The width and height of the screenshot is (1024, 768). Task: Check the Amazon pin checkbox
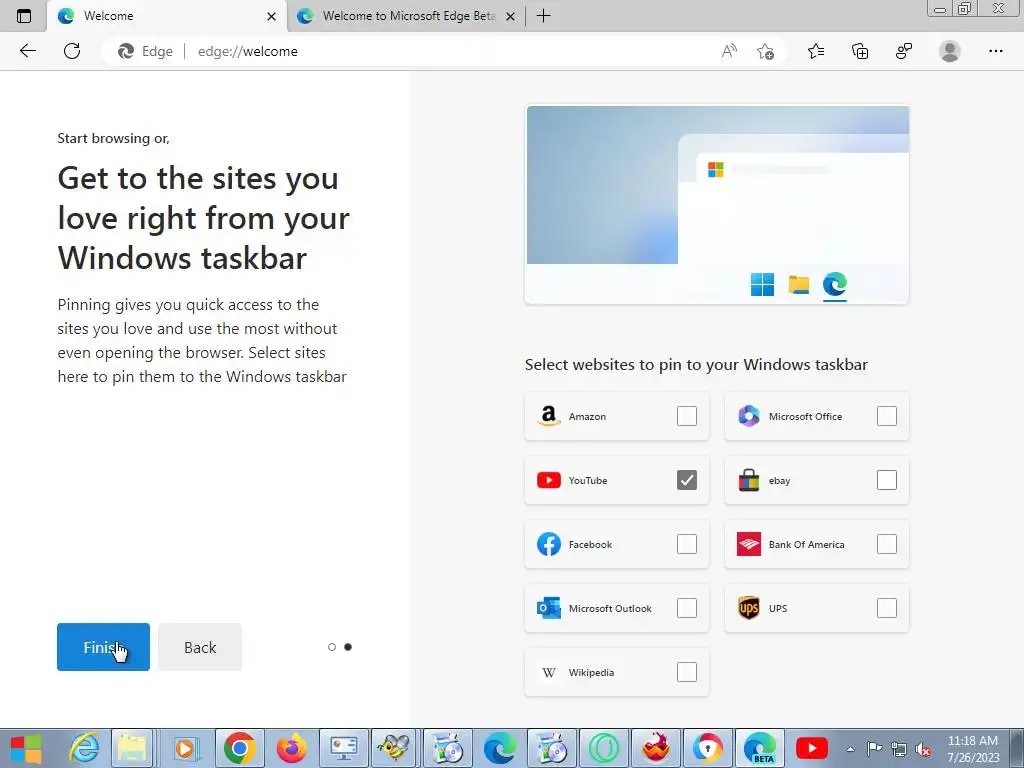pos(686,416)
